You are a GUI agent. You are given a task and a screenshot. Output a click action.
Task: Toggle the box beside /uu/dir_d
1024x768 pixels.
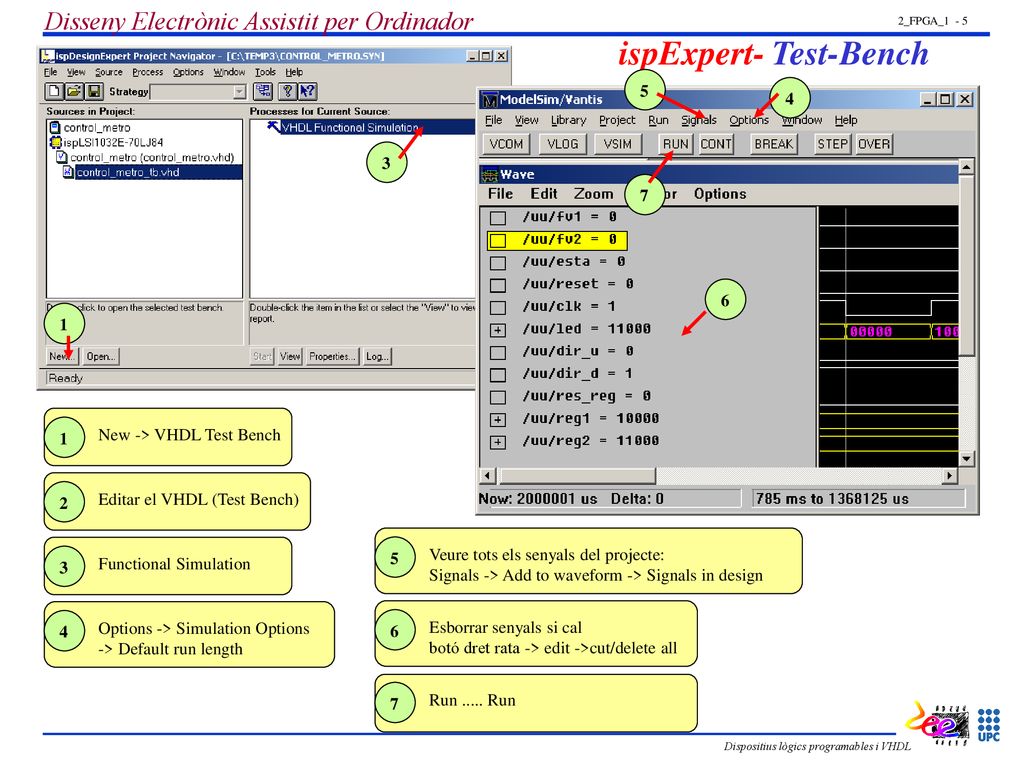coord(498,375)
